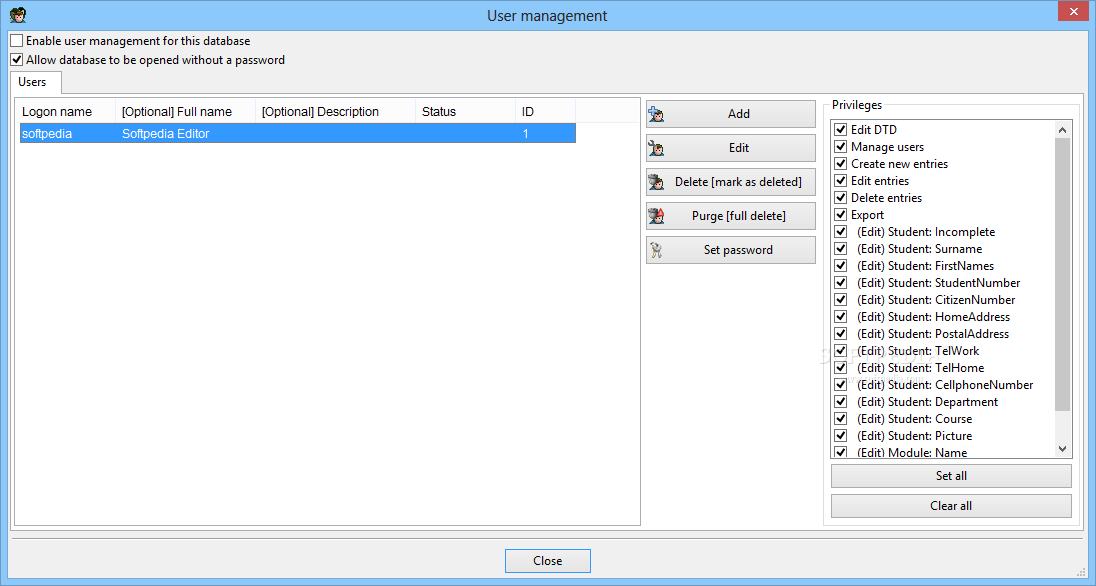Toggle (Edit) Student: HomeAddress privilege

[x=841, y=317]
